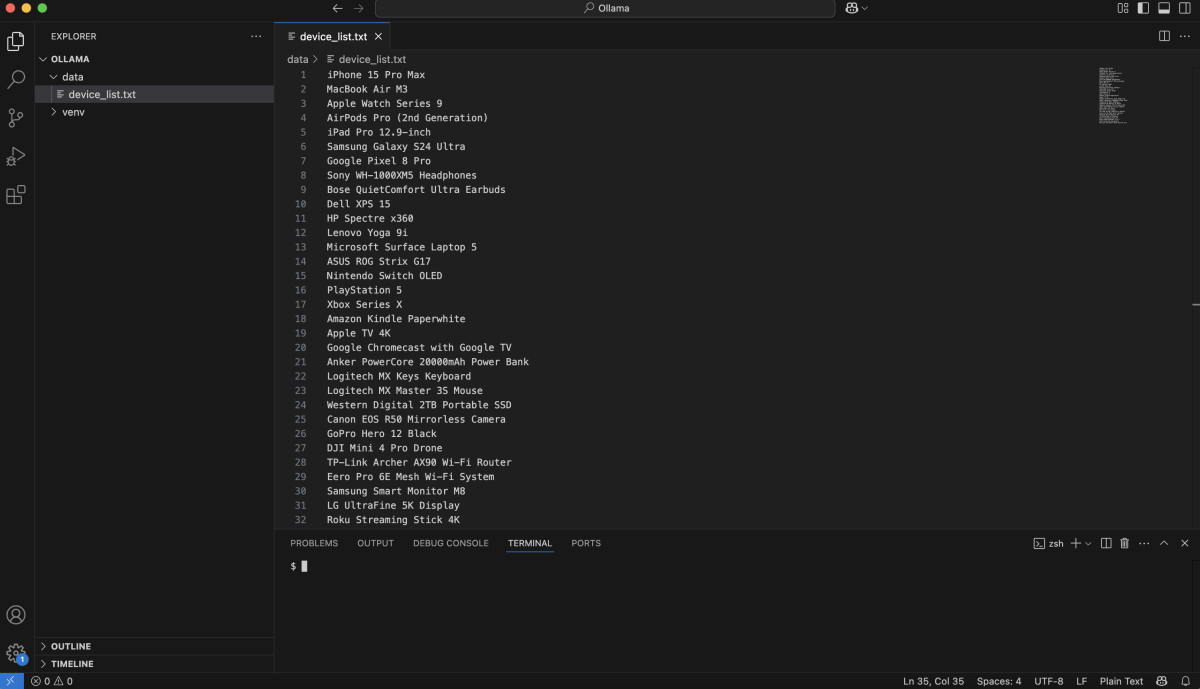This screenshot has width=1200, height=689.
Task: Open Explorer Views and More Actions menu
Action: [256, 36]
